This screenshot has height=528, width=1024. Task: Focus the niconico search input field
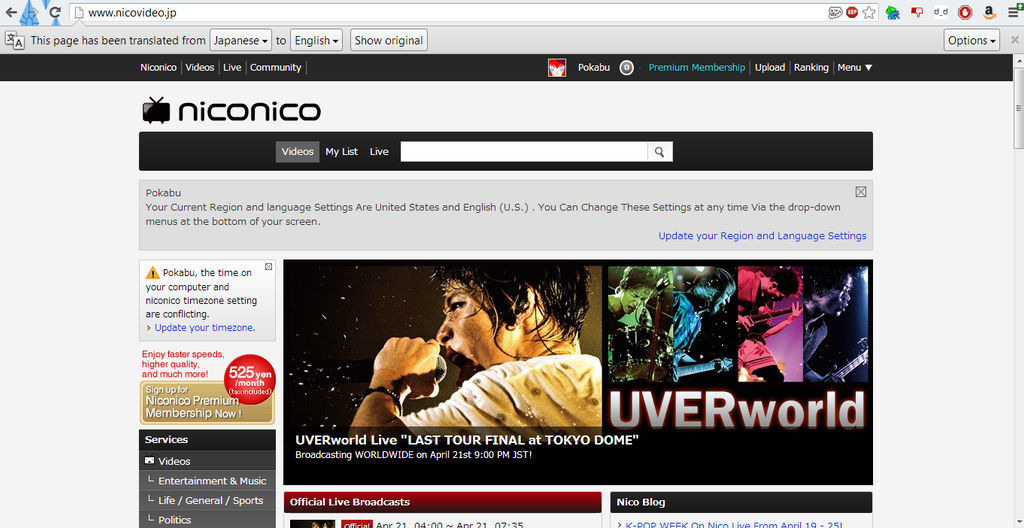click(x=524, y=152)
